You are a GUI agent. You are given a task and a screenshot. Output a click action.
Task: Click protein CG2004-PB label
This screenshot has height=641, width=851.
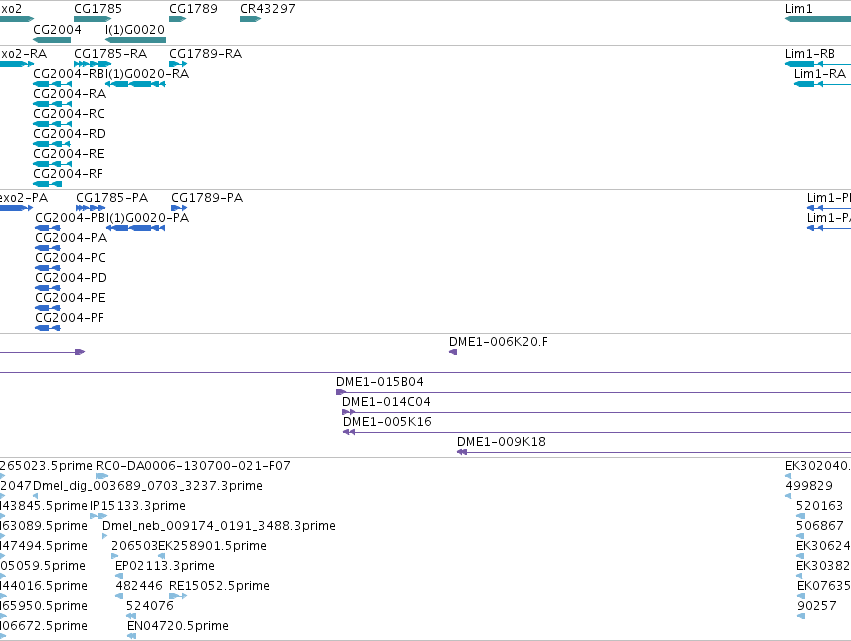click(71, 218)
